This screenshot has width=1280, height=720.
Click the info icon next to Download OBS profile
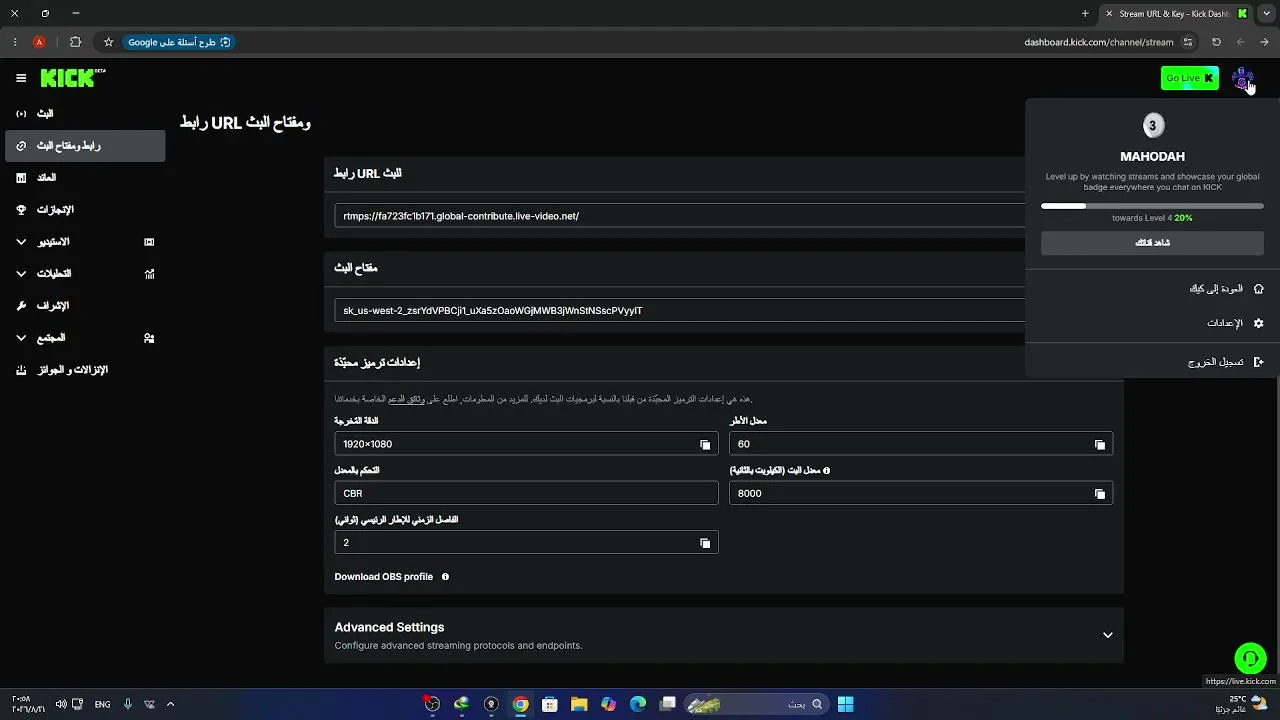click(x=445, y=577)
